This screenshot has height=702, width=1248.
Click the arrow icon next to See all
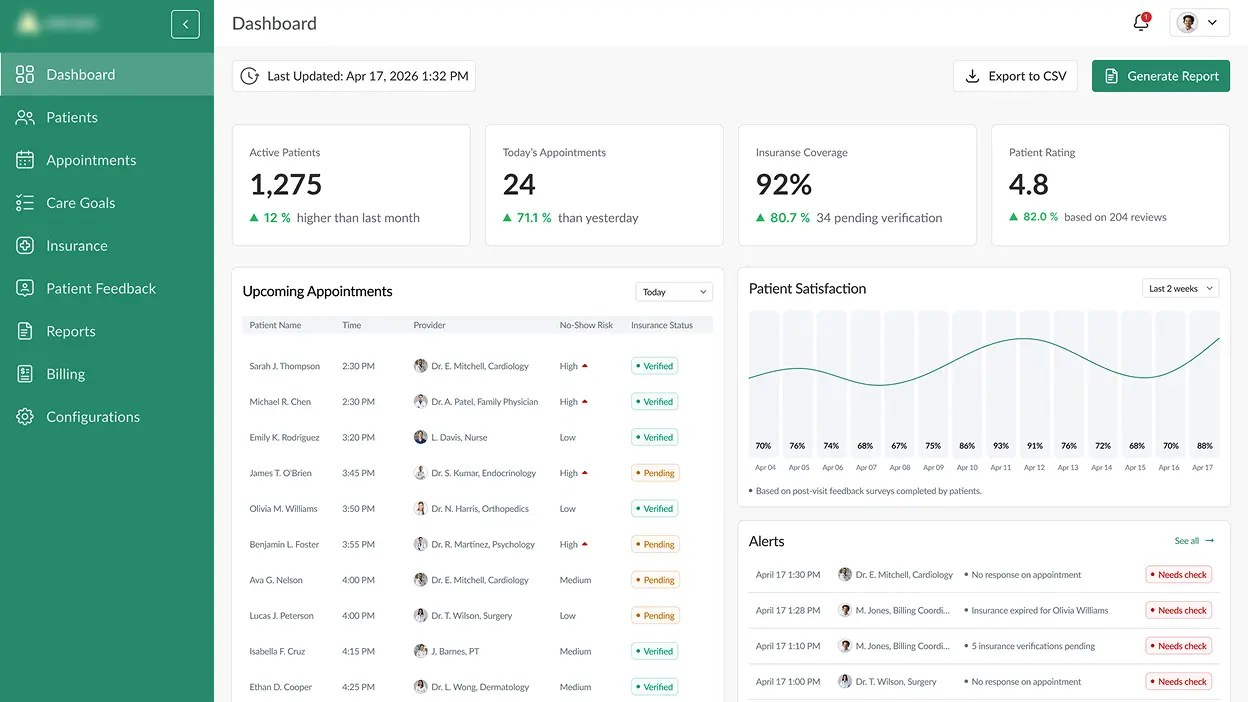[1210, 541]
